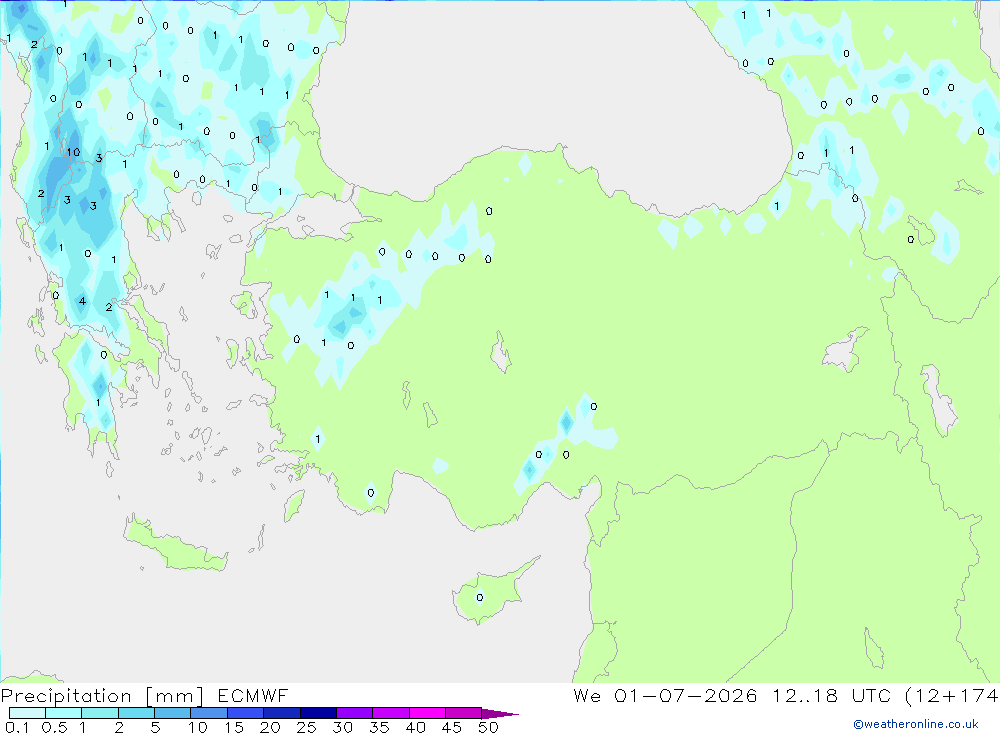Click the '5' legend scale label
This screenshot has height=733, width=1000.
(x=155, y=727)
